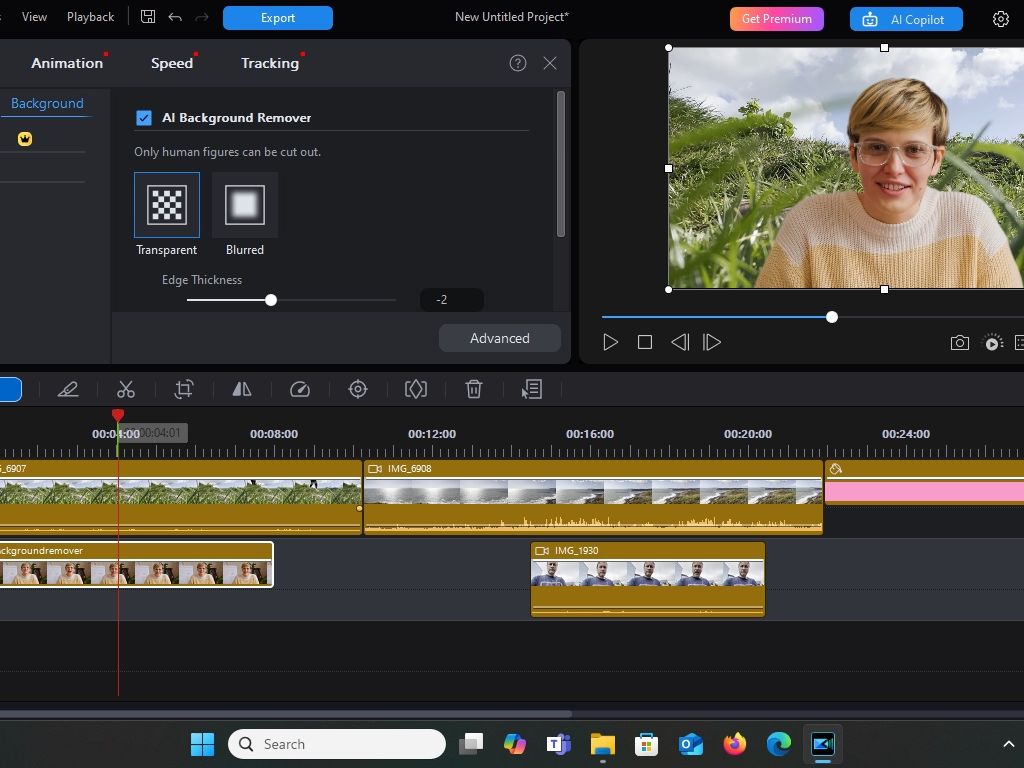The height and width of the screenshot is (768, 1024).
Task: Switch to the Animation tab
Action: (x=67, y=63)
